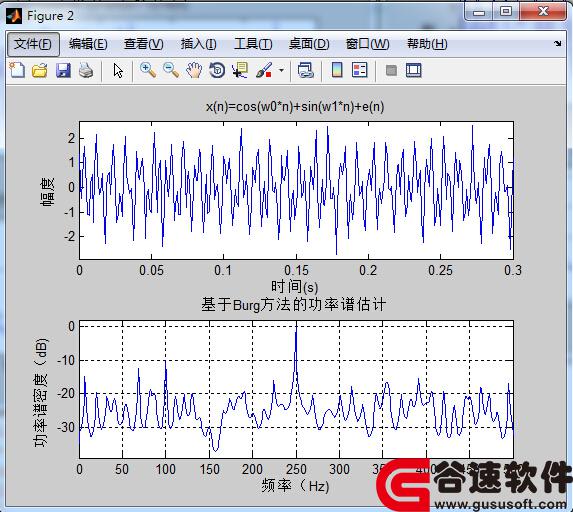Image resolution: width=573 pixels, height=512 pixels.
Task: Click the dock figure arrow at menu bar end
Action: (x=557, y=43)
